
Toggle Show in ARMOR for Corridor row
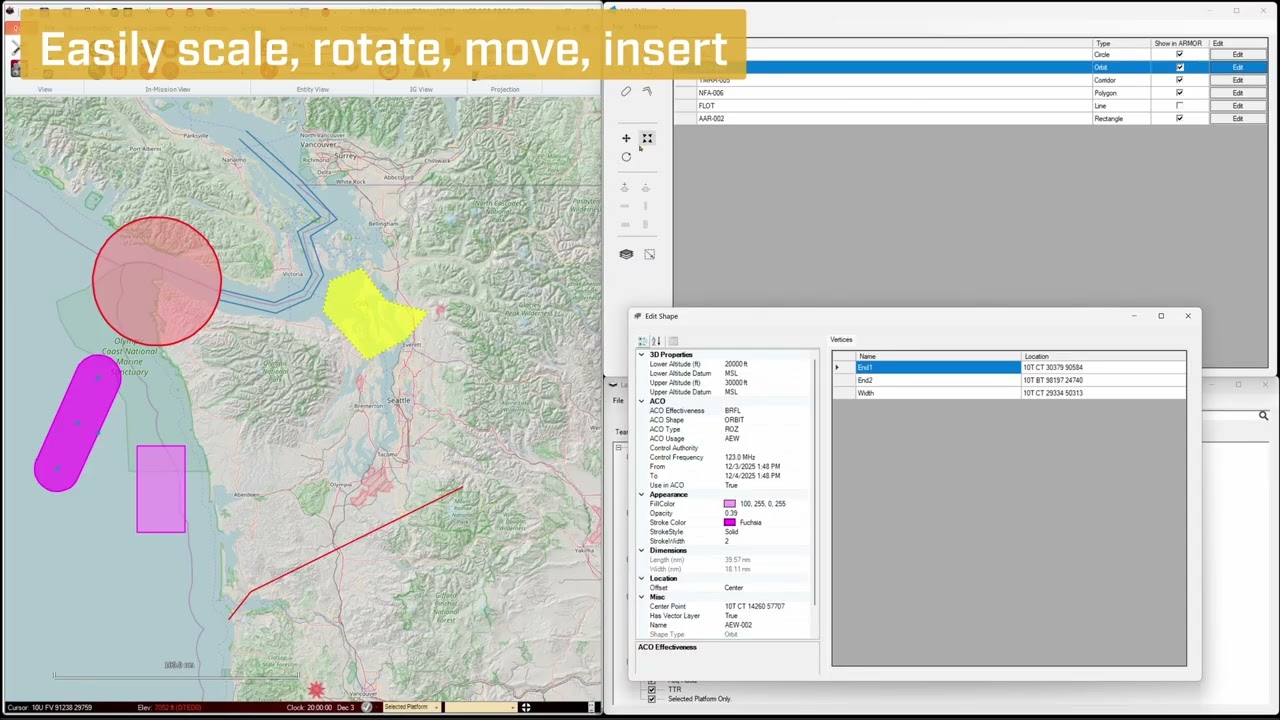coord(1179,80)
